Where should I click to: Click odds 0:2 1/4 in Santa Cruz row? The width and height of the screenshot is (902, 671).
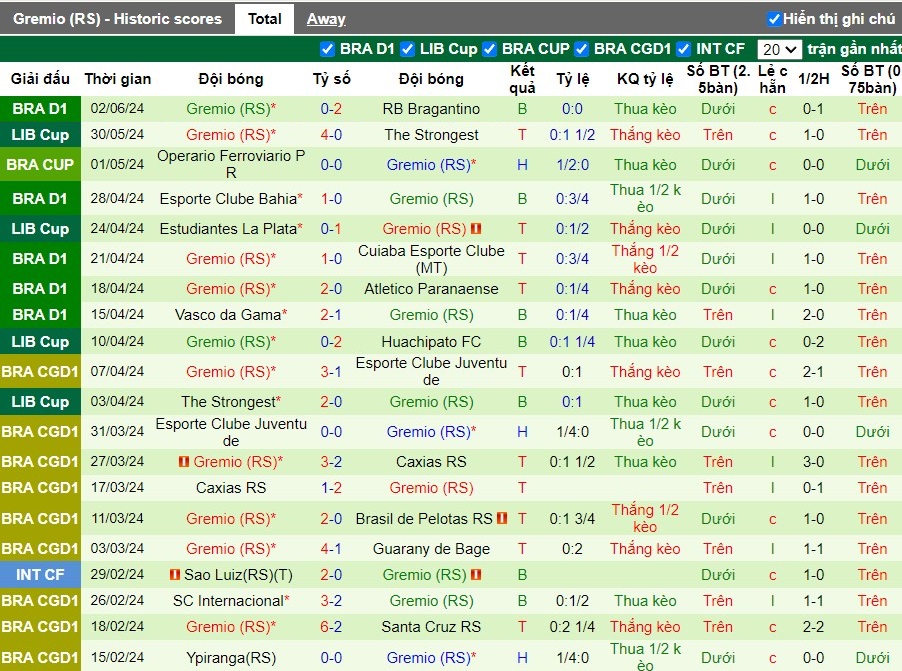click(x=572, y=627)
